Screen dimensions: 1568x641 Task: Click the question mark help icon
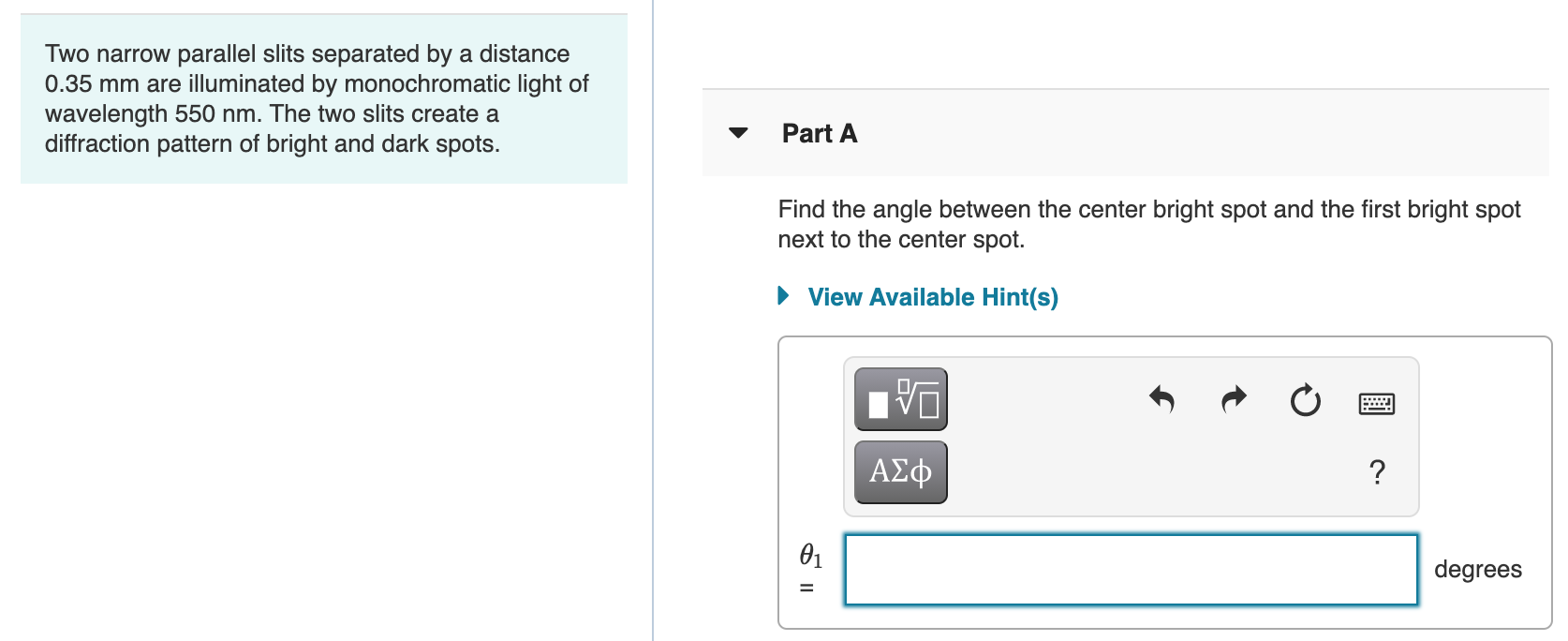coord(1376,474)
